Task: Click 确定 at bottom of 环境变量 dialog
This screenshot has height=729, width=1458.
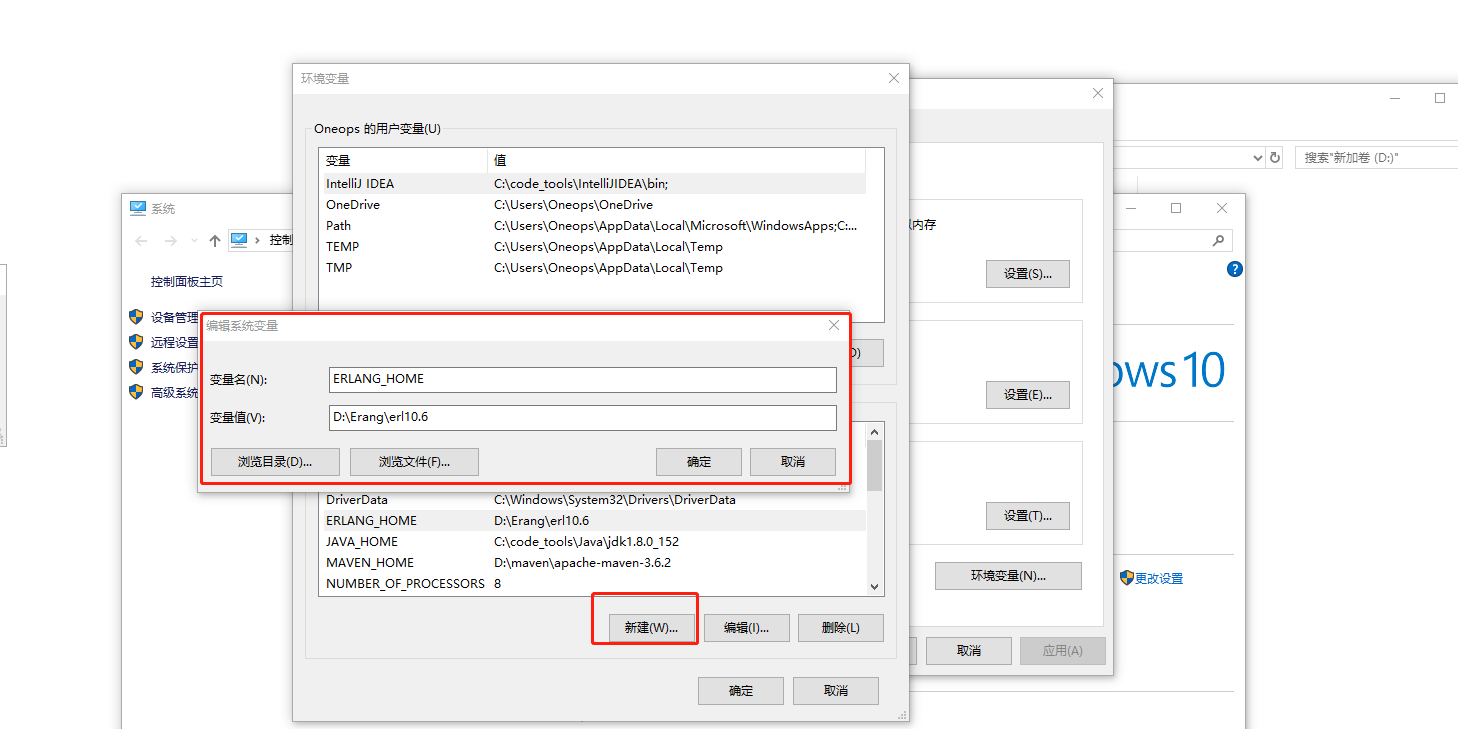Action: (x=741, y=691)
